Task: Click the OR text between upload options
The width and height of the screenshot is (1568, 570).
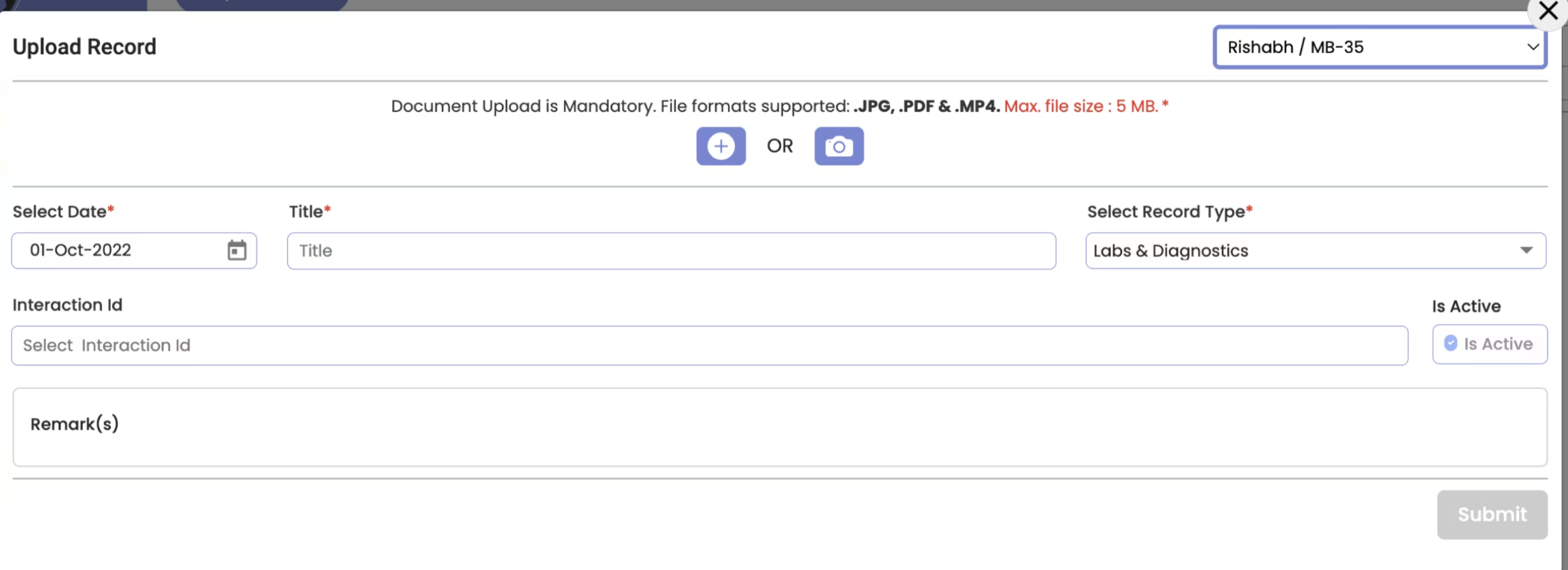Action: 780,146
